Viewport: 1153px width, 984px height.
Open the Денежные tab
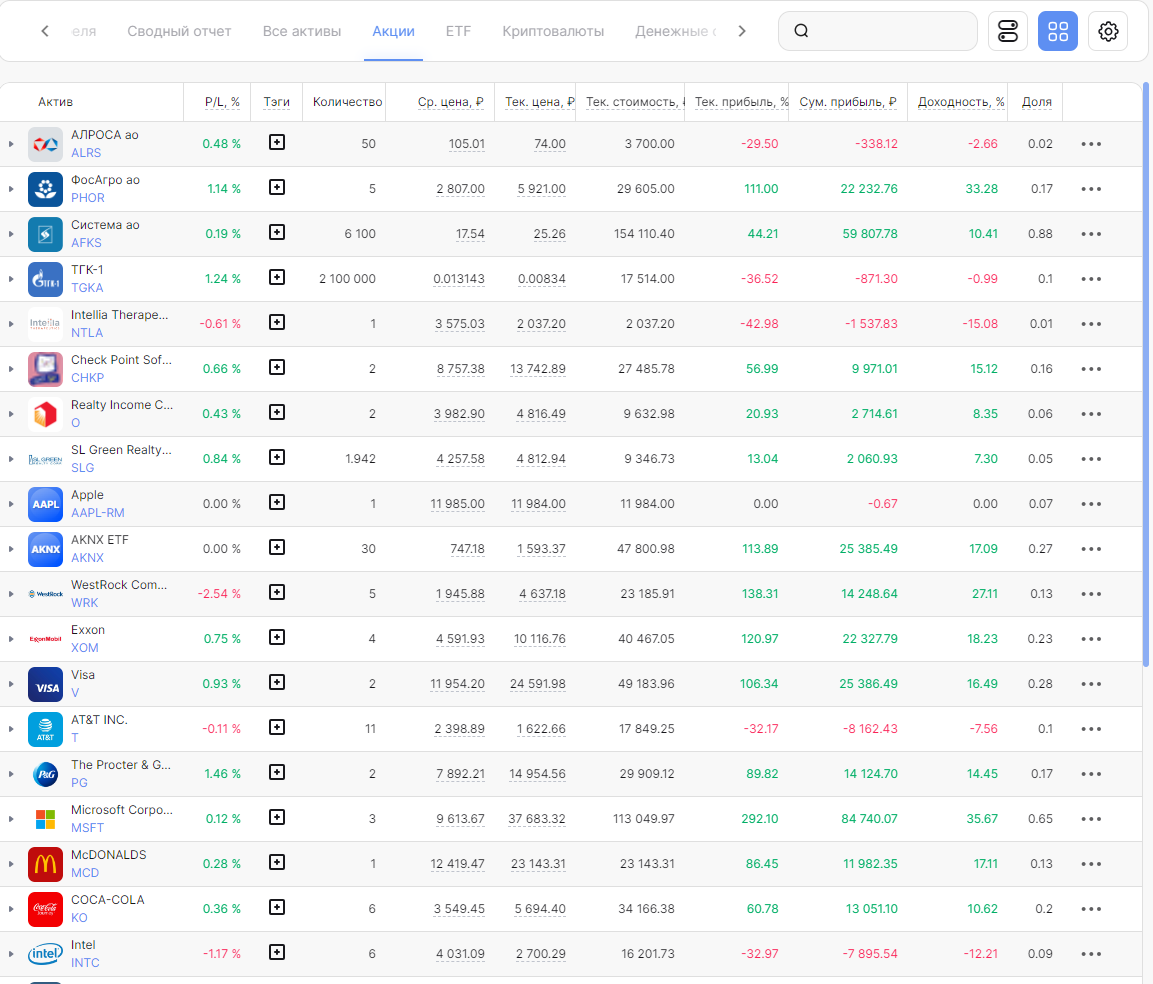[x=675, y=31]
